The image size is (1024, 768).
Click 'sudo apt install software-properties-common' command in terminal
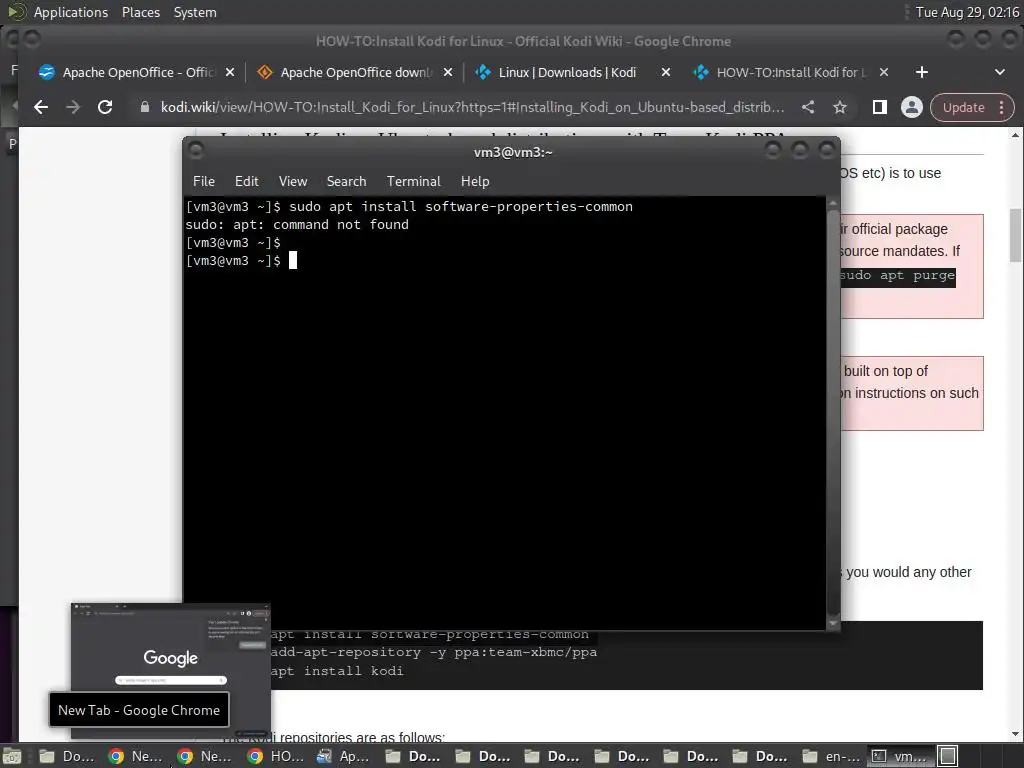coord(460,206)
